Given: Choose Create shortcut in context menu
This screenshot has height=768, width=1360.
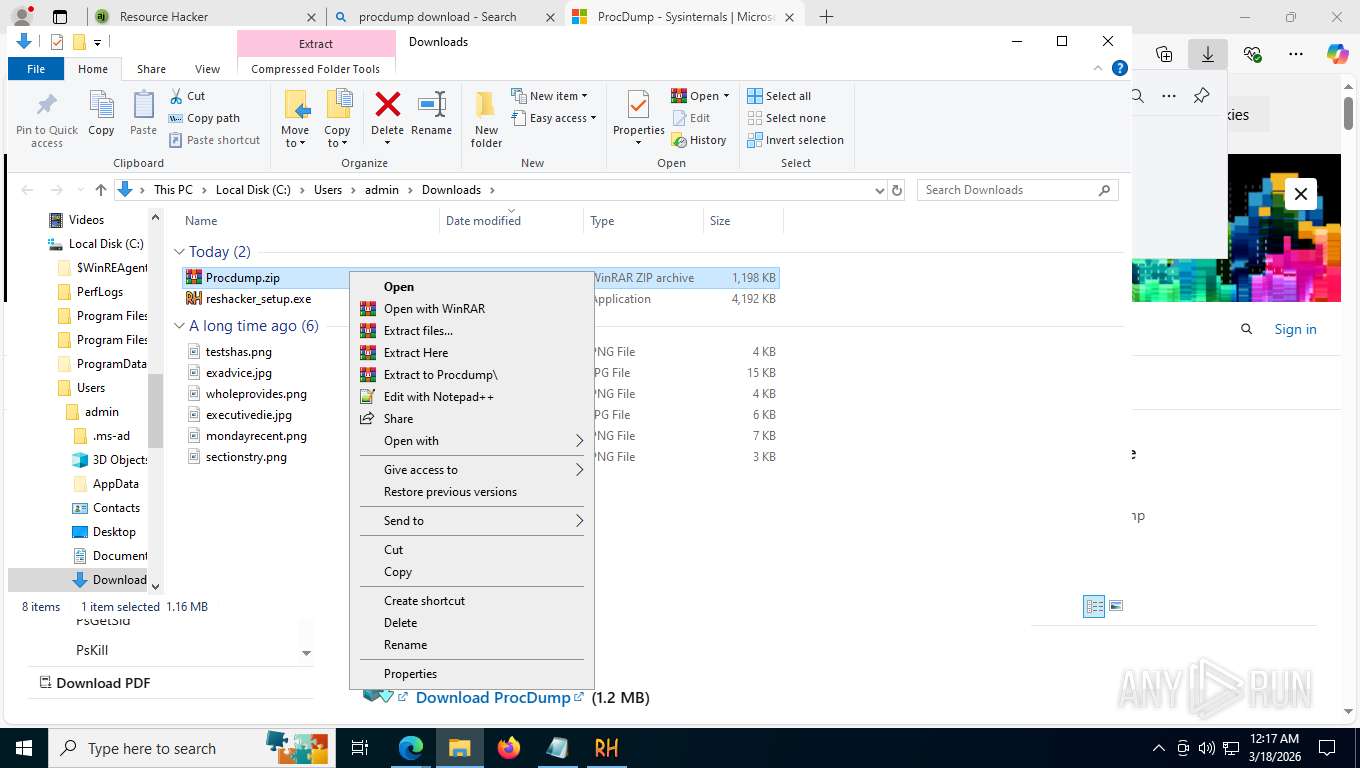Looking at the screenshot, I should tap(471, 601).
